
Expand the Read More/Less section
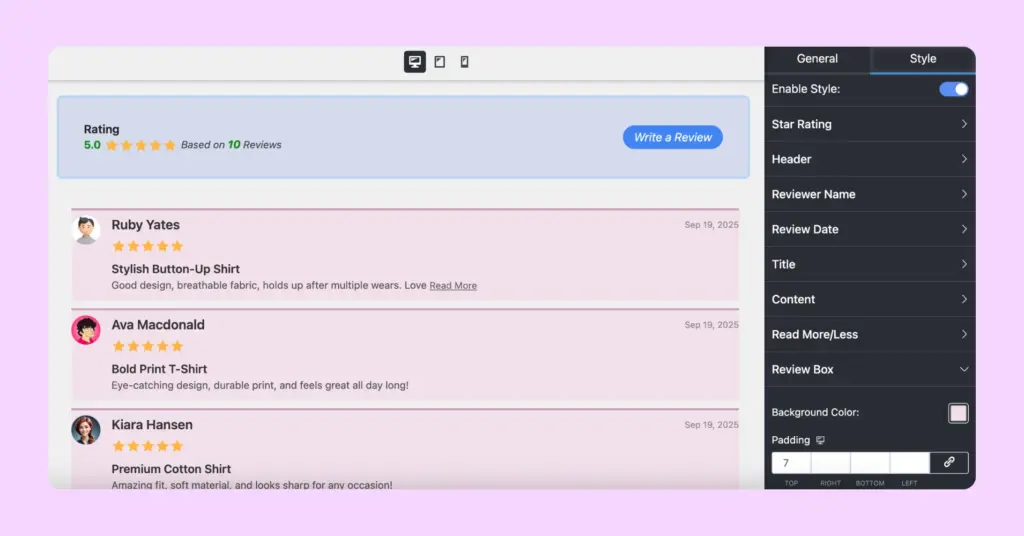869,334
